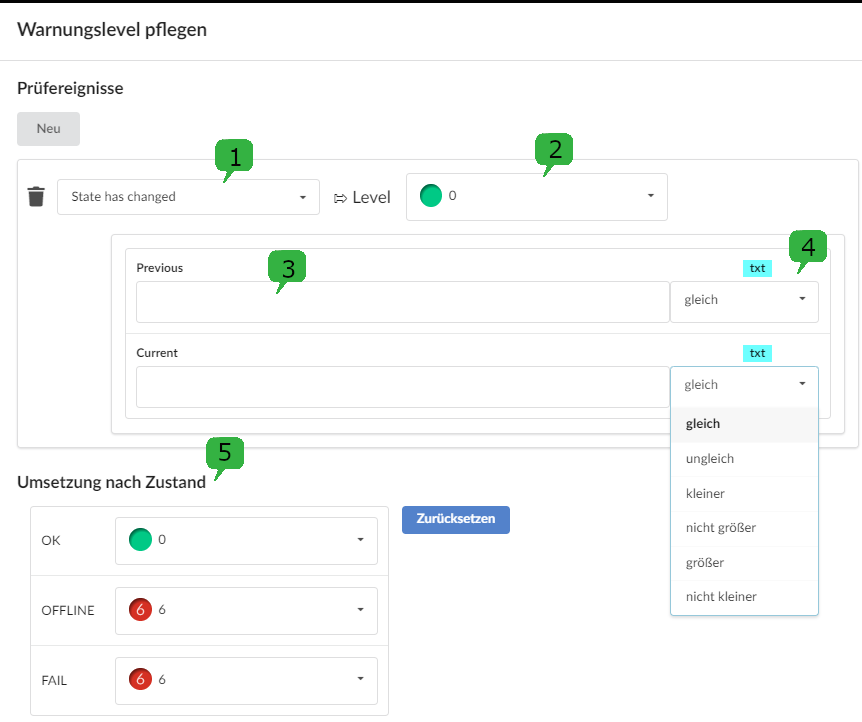Screen dimensions: 862x722
Task: Click the txt badge above the Previous field
Action: [757, 267]
